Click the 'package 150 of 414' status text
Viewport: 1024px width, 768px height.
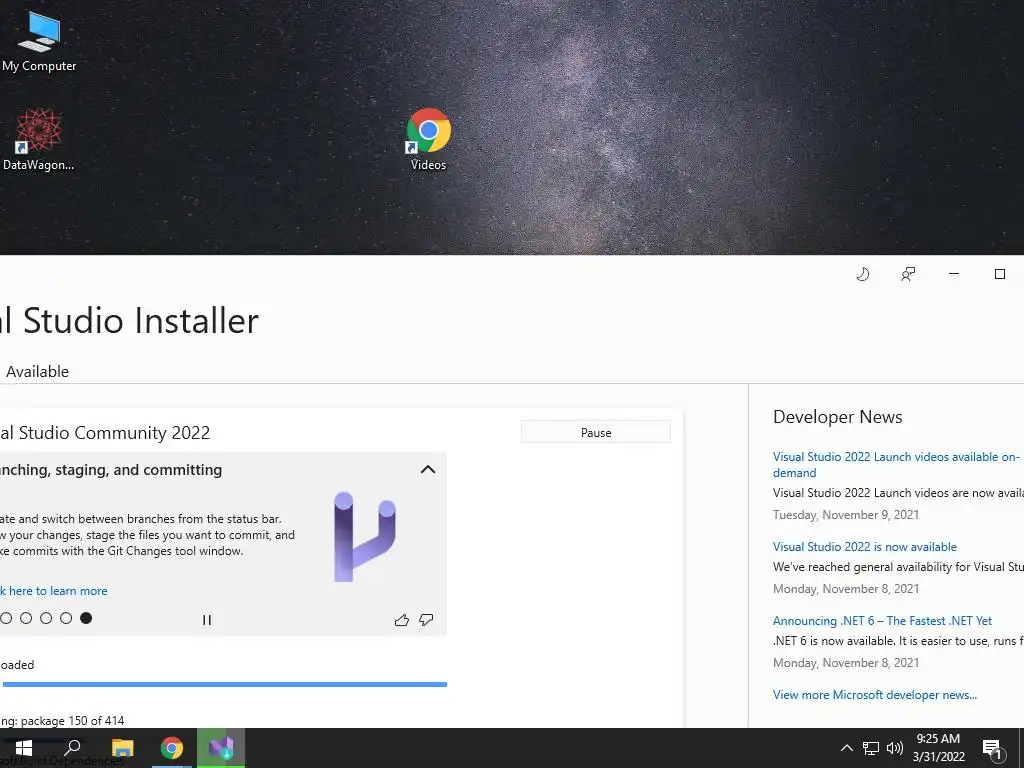pyautogui.click(x=72, y=721)
